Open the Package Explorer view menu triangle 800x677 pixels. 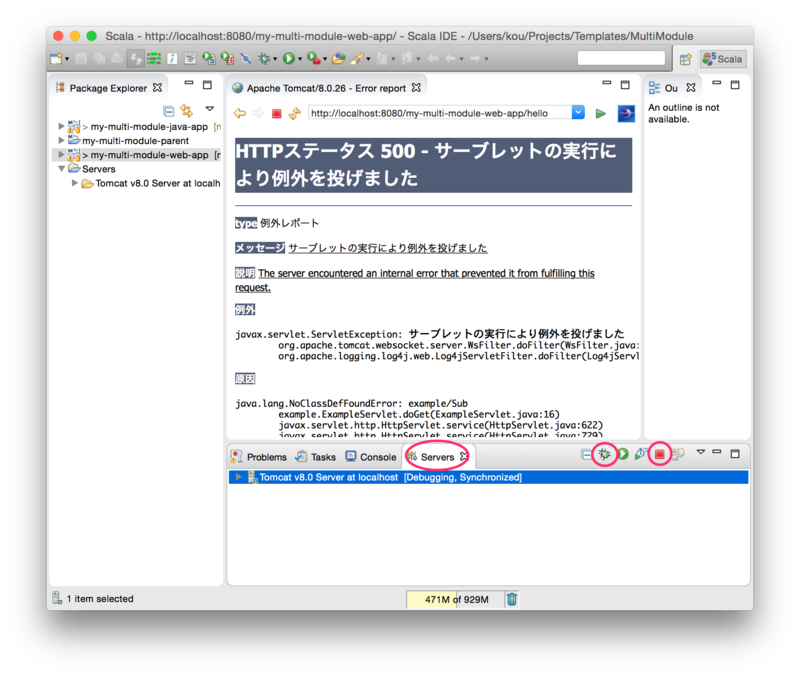click(x=209, y=109)
